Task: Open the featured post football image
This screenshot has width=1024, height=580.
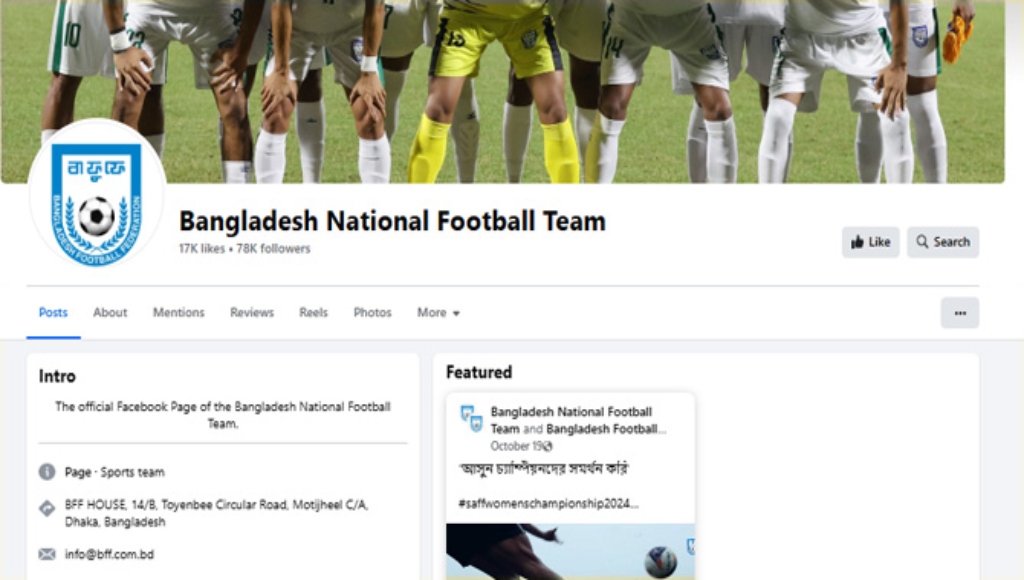Action: 570,551
